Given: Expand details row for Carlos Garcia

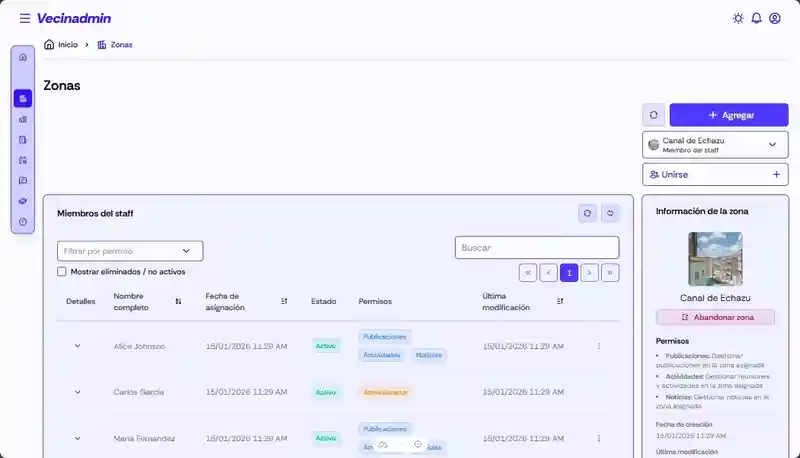Looking at the screenshot, I should (x=78, y=392).
